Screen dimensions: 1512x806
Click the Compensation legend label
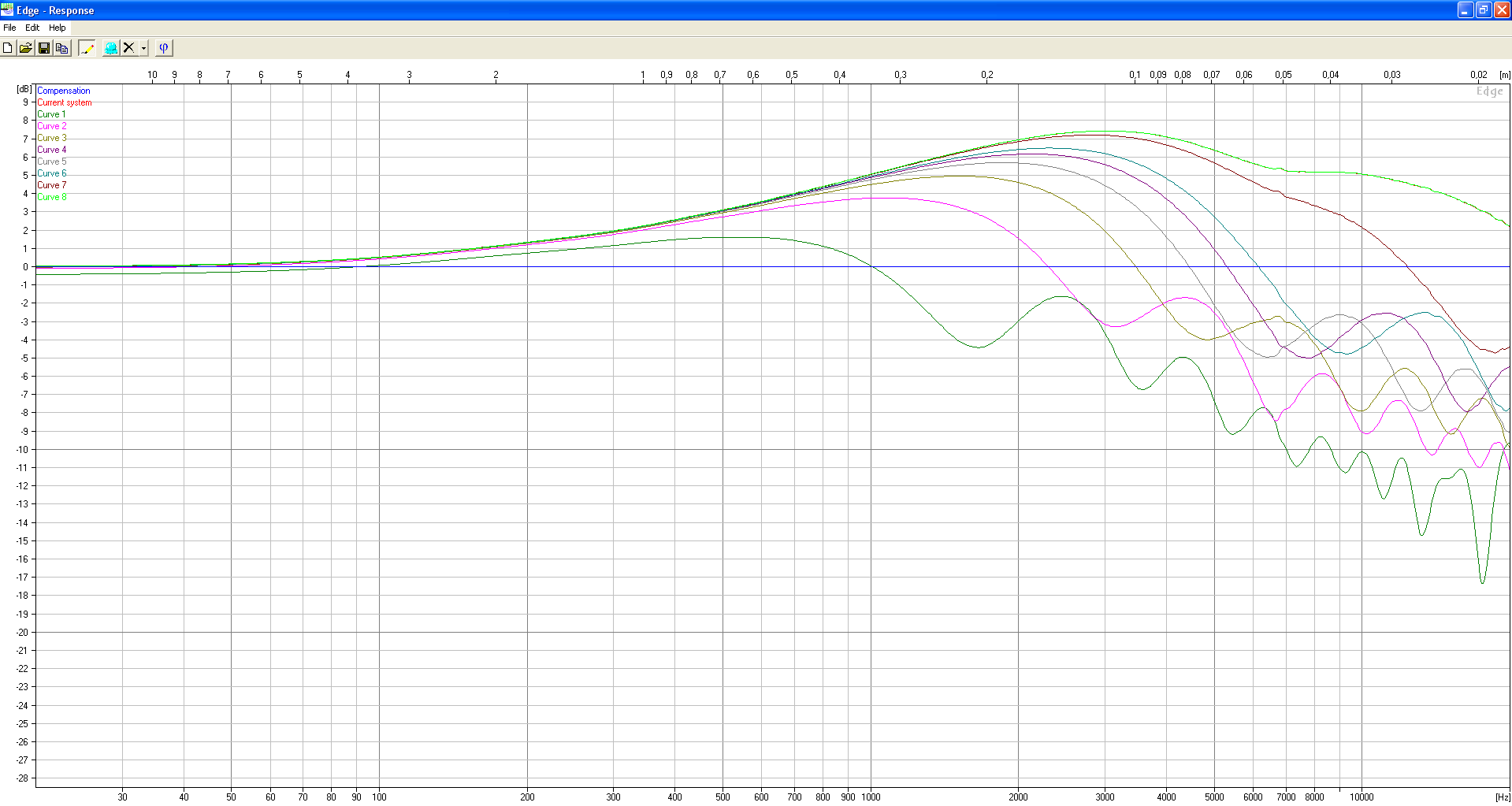tap(64, 91)
